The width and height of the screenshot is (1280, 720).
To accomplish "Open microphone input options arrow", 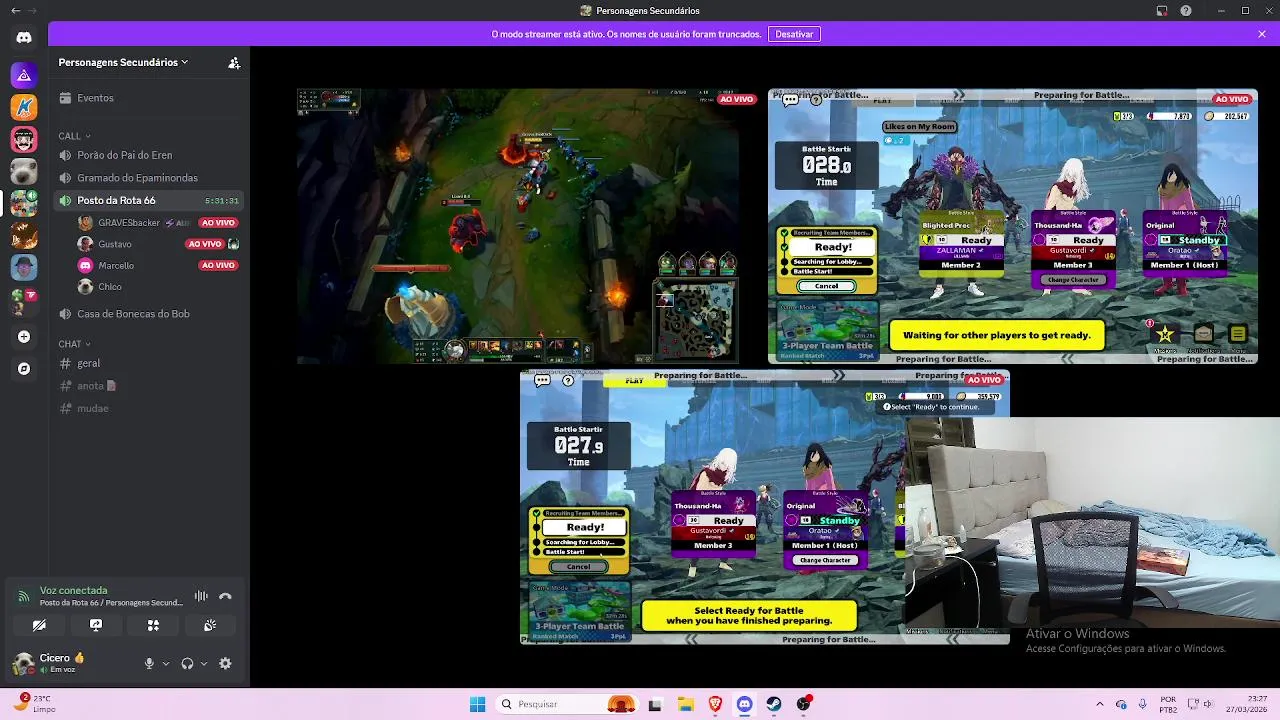I will 165,663.
